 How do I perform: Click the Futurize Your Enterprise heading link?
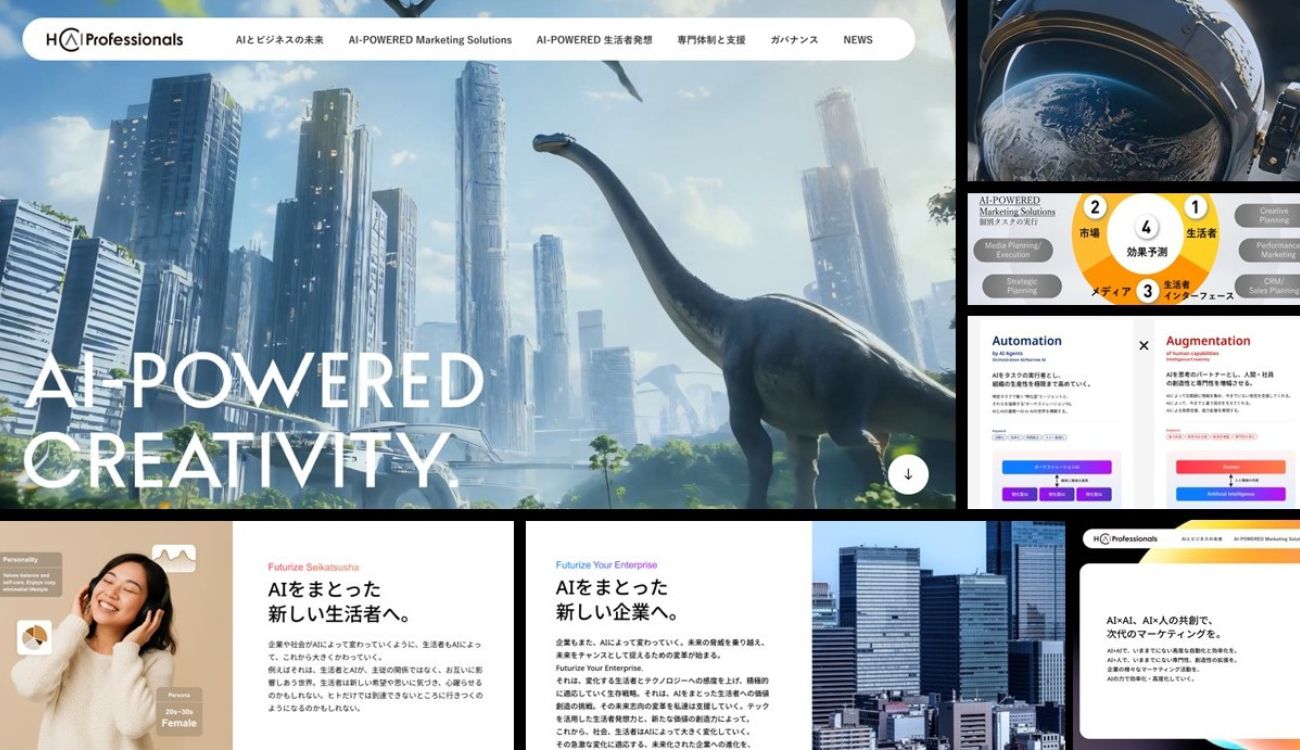pyautogui.click(x=607, y=565)
